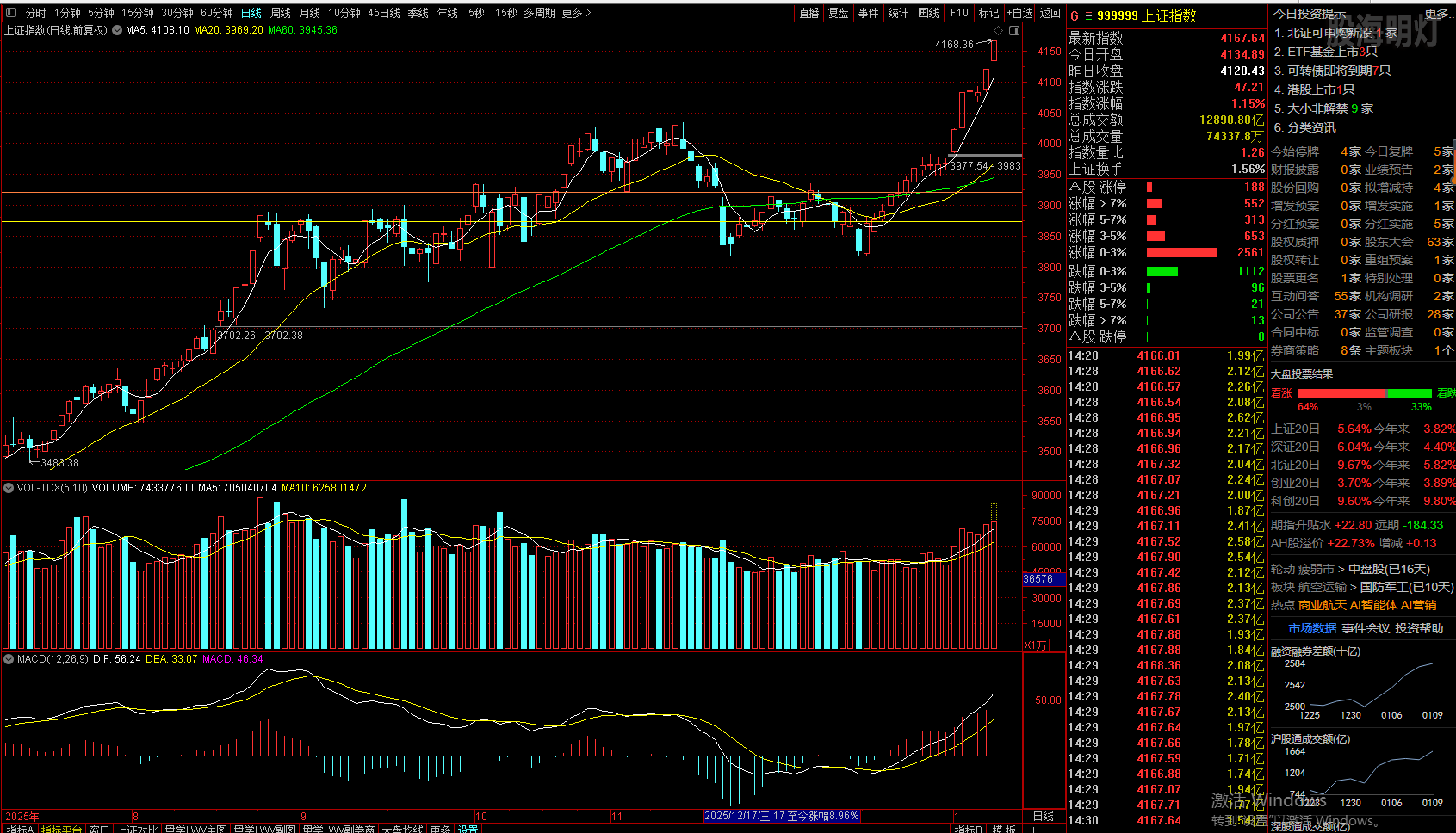Expand 更多 period options in top toolbar
Viewport: 1456px width, 833px height.
(576, 14)
